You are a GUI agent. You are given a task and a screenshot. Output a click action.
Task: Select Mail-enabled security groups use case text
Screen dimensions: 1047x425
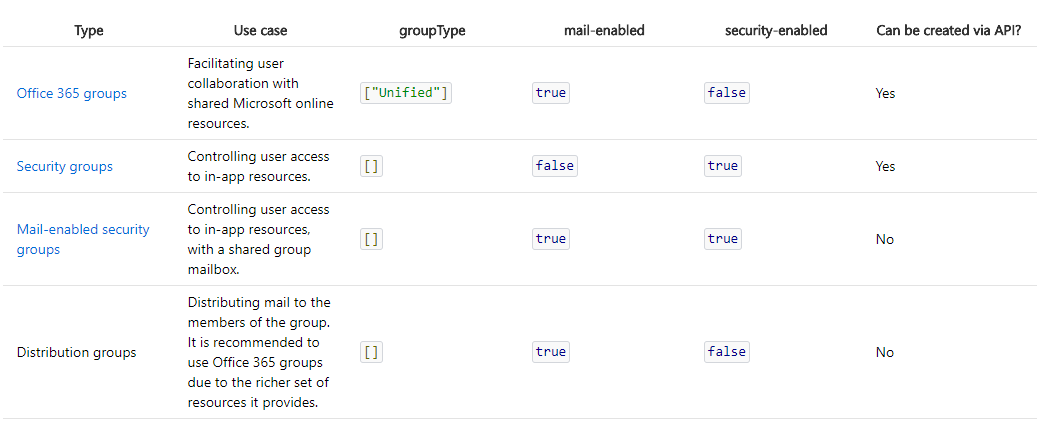tap(258, 239)
